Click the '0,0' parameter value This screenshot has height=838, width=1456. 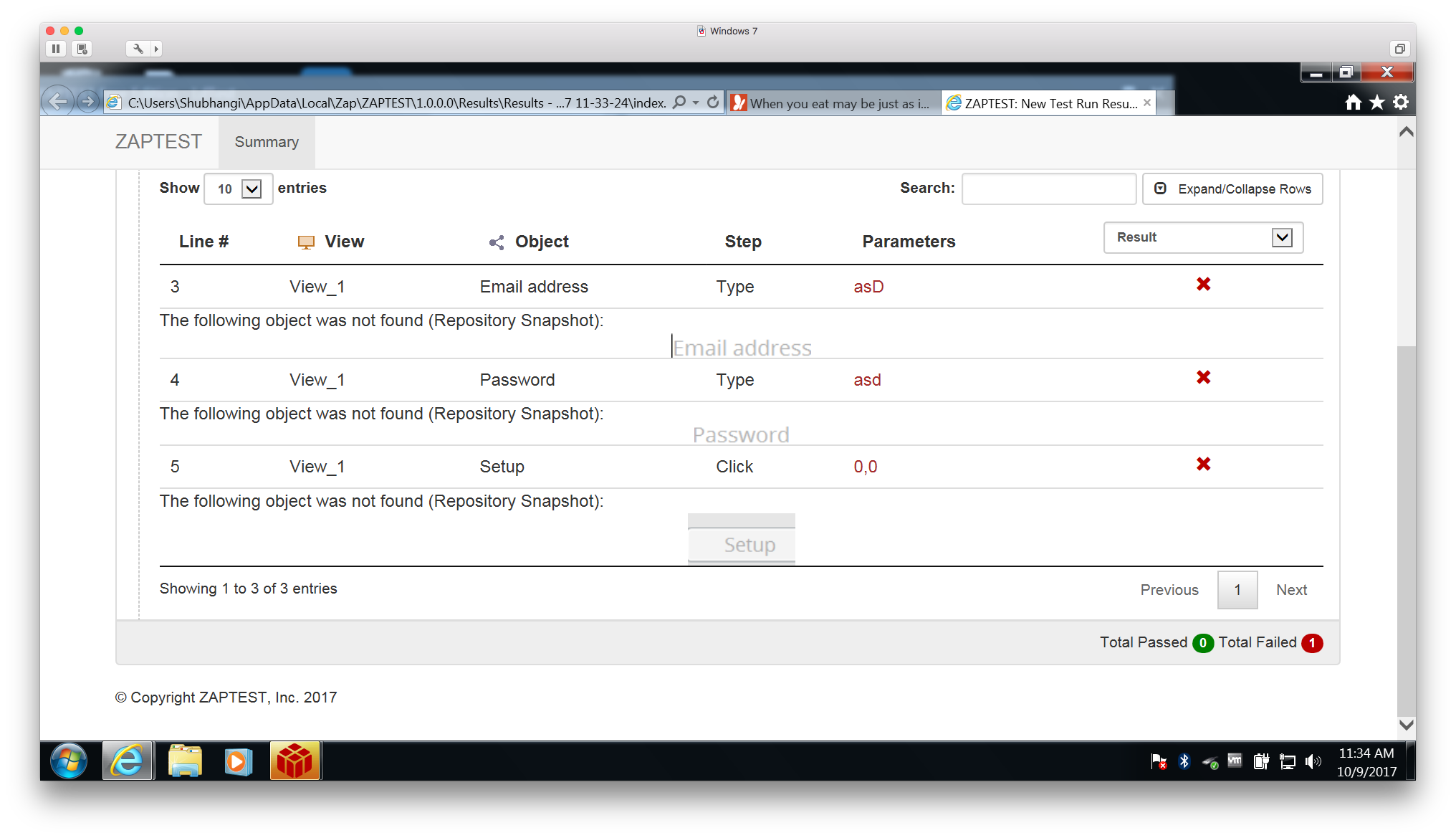866,467
